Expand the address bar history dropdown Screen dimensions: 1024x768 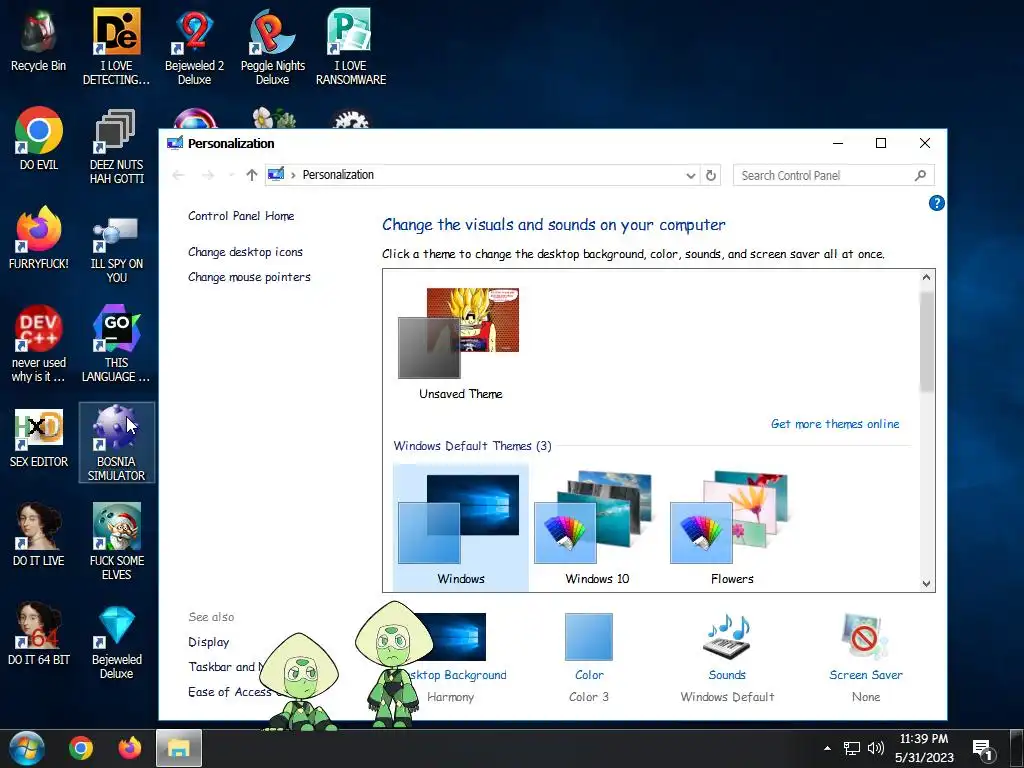(690, 175)
